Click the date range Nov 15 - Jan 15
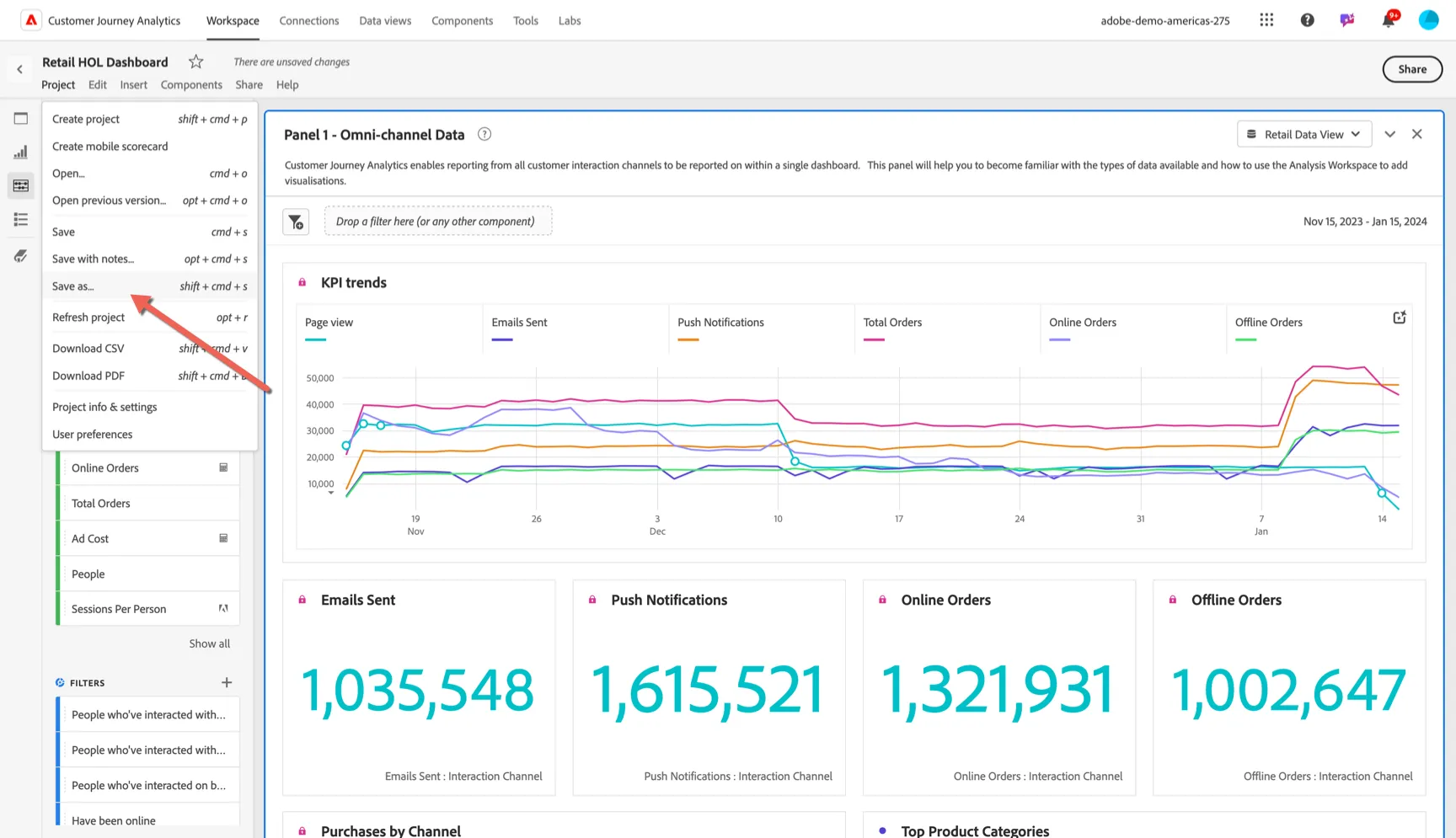 pos(1365,222)
